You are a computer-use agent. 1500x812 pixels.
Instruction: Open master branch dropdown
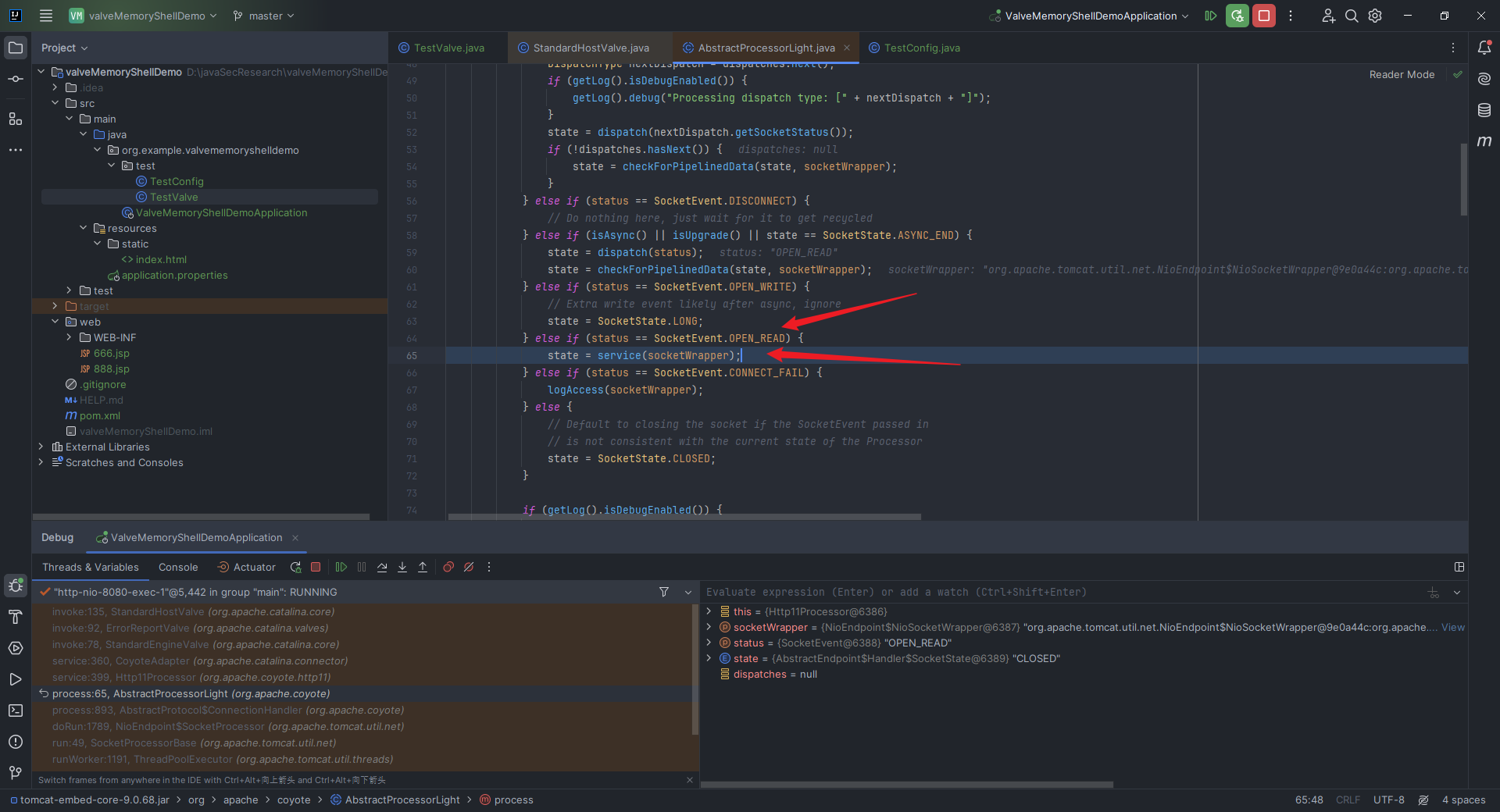(264, 16)
